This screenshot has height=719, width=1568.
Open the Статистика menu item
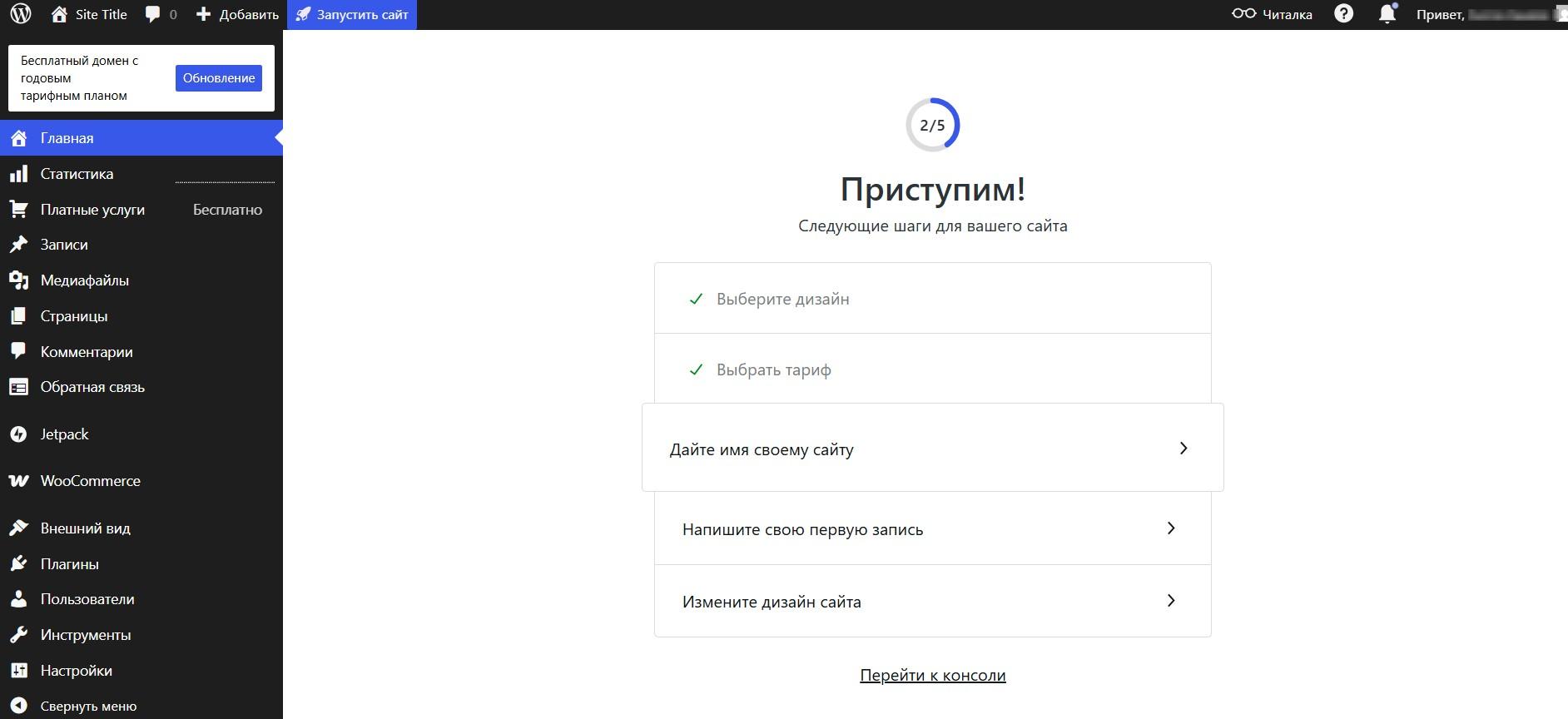click(x=77, y=174)
